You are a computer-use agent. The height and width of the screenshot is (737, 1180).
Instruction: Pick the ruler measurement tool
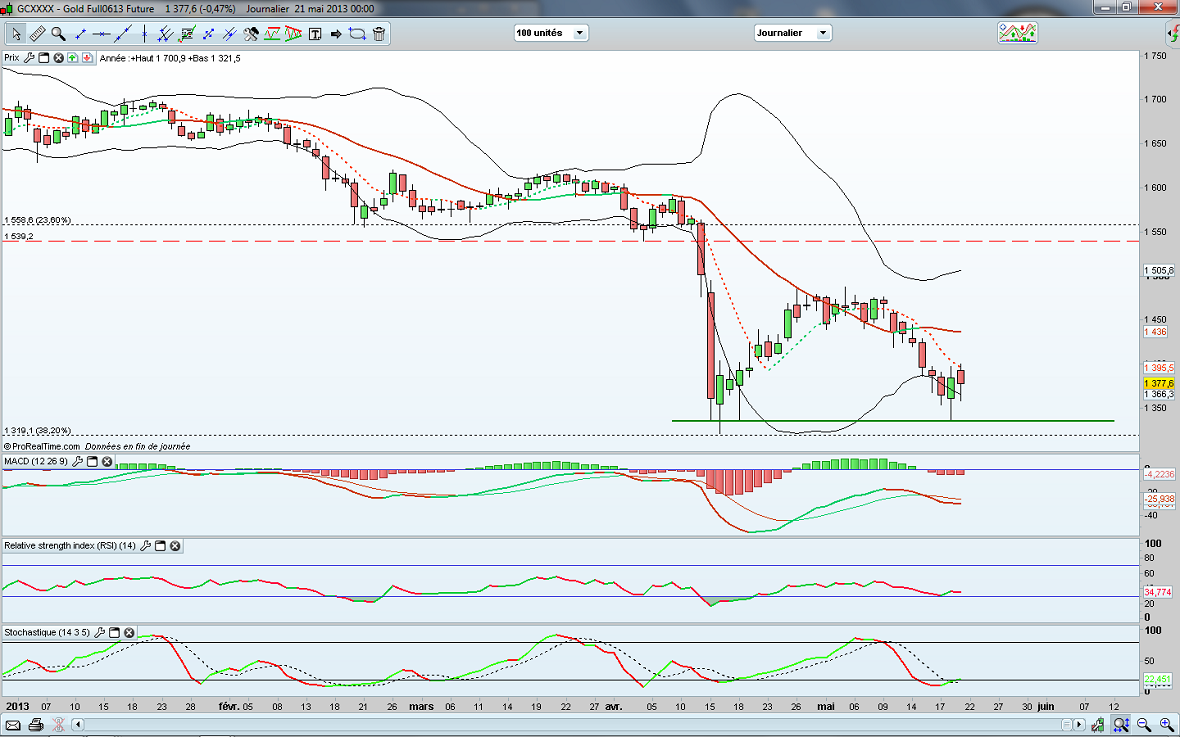tap(38, 34)
